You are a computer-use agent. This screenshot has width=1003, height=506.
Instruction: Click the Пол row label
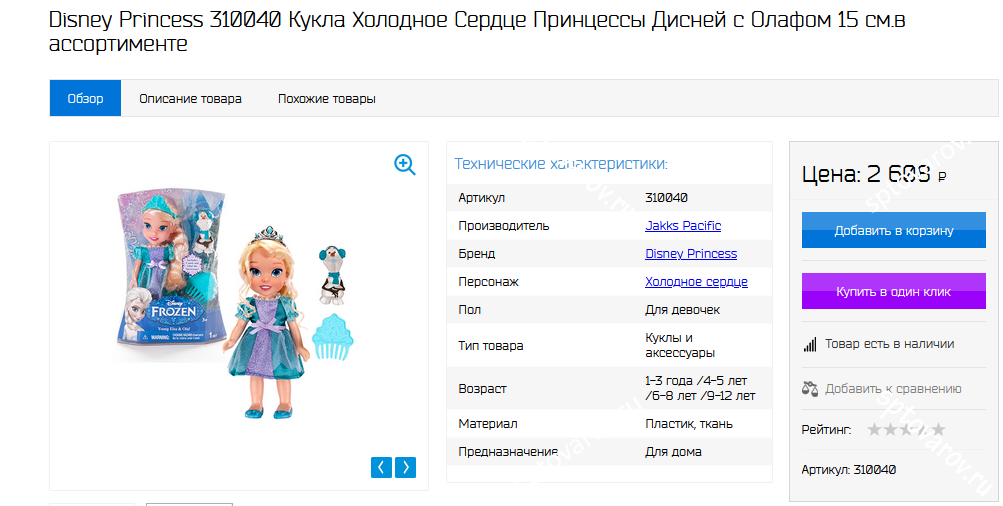click(470, 310)
